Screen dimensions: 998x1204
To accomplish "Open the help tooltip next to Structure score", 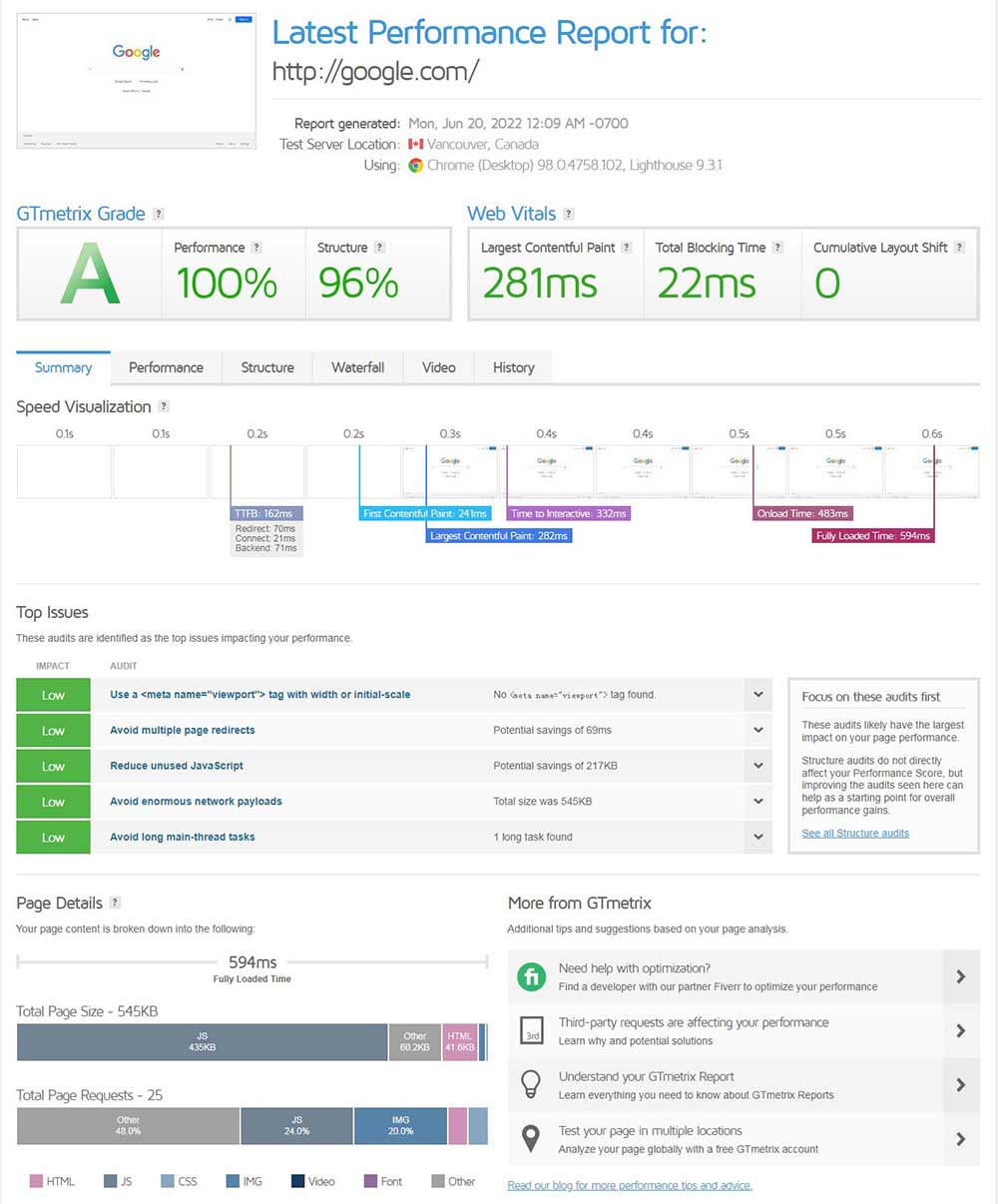I will pos(379,248).
